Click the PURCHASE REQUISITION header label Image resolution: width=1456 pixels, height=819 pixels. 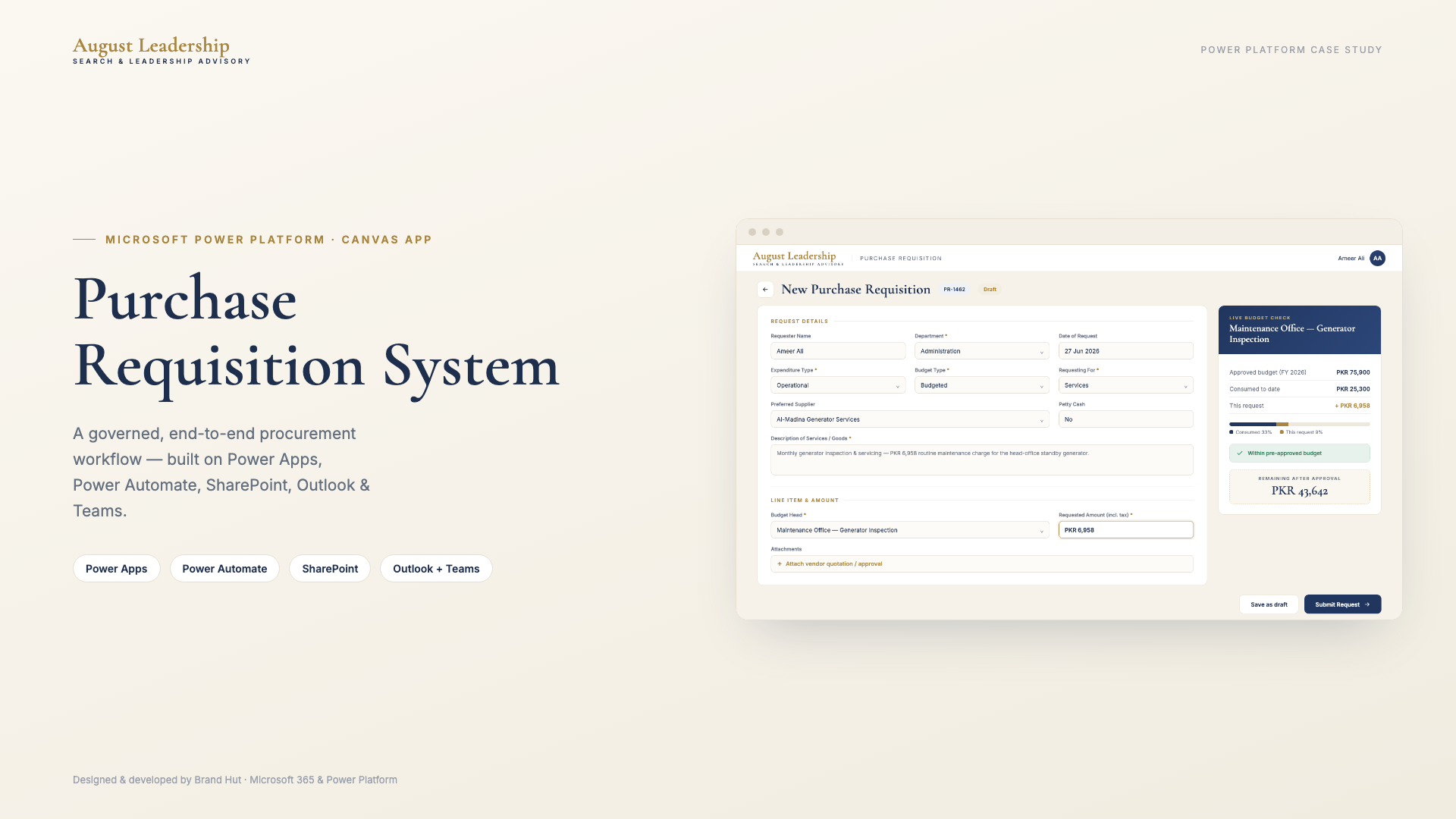coord(900,259)
